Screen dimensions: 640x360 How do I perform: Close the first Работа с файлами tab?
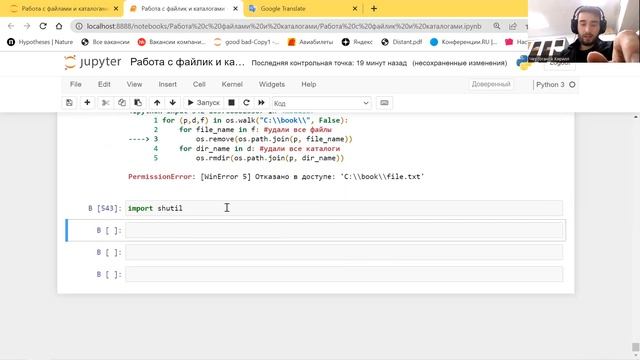click(116, 9)
